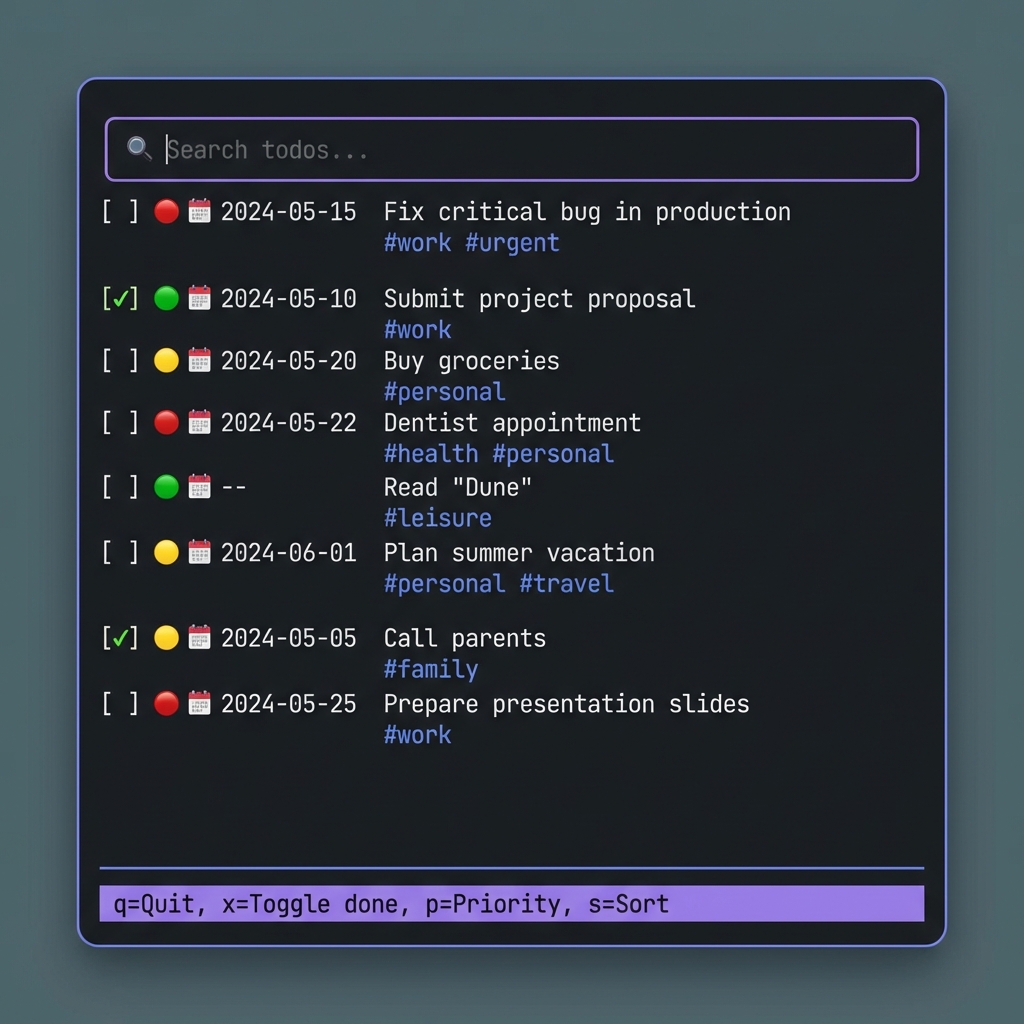Screen dimensions: 1024x1024
Task: Select the date 2024-05-25
Action: tap(289, 705)
